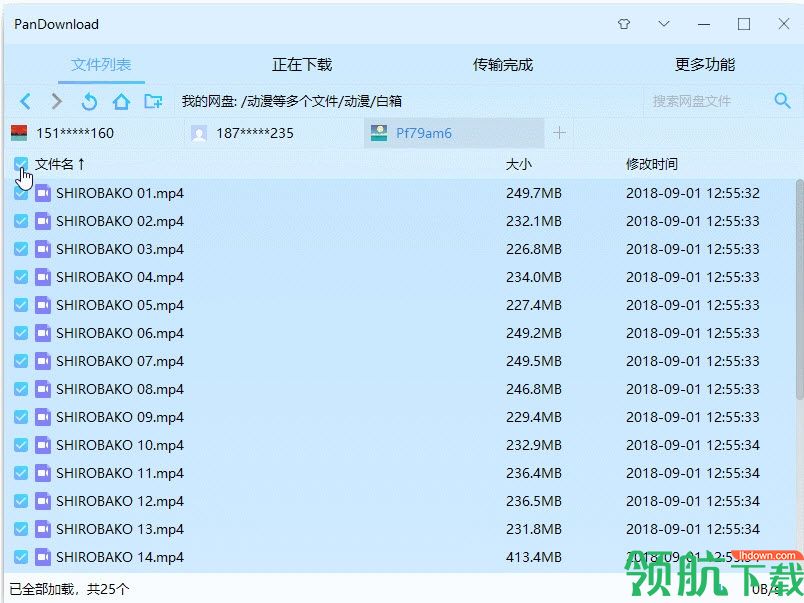Click video icon of SHIROBAKO 07.mp4
Image resolution: width=804 pixels, height=603 pixels.
(x=43, y=361)
